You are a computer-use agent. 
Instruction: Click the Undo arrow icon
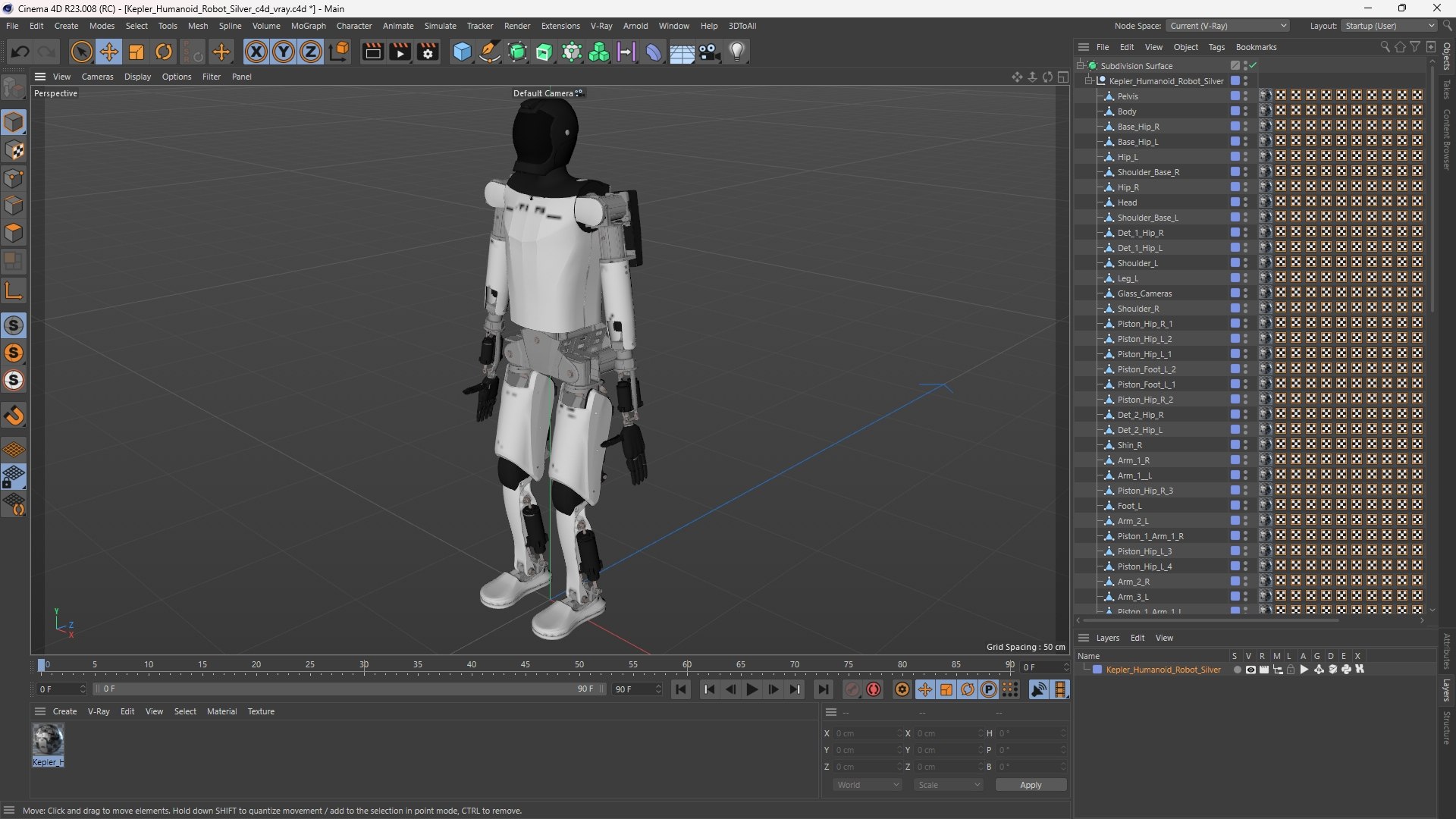point(20,52)
